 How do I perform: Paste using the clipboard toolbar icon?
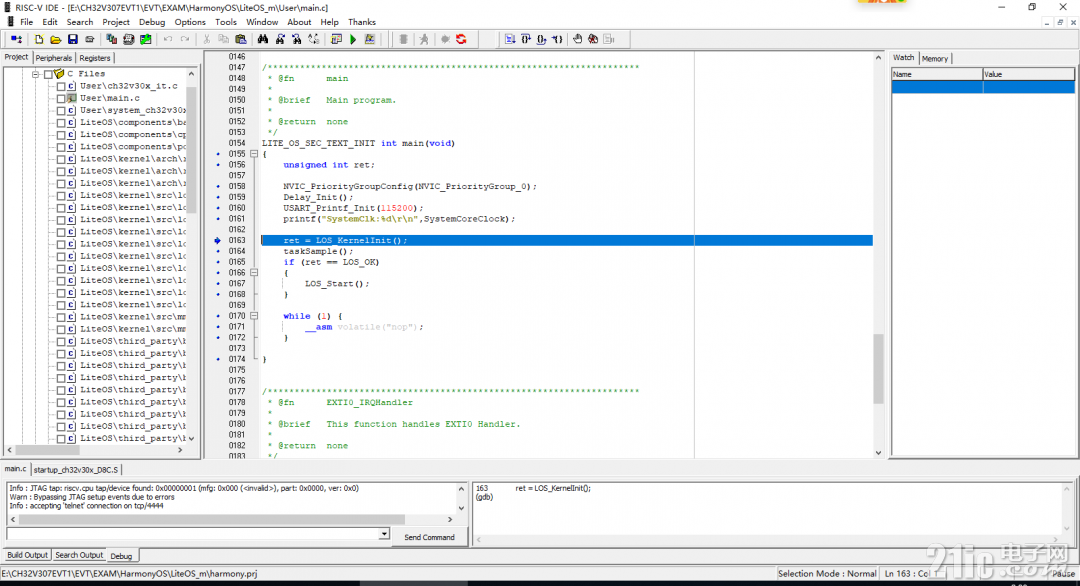point(240,40)
